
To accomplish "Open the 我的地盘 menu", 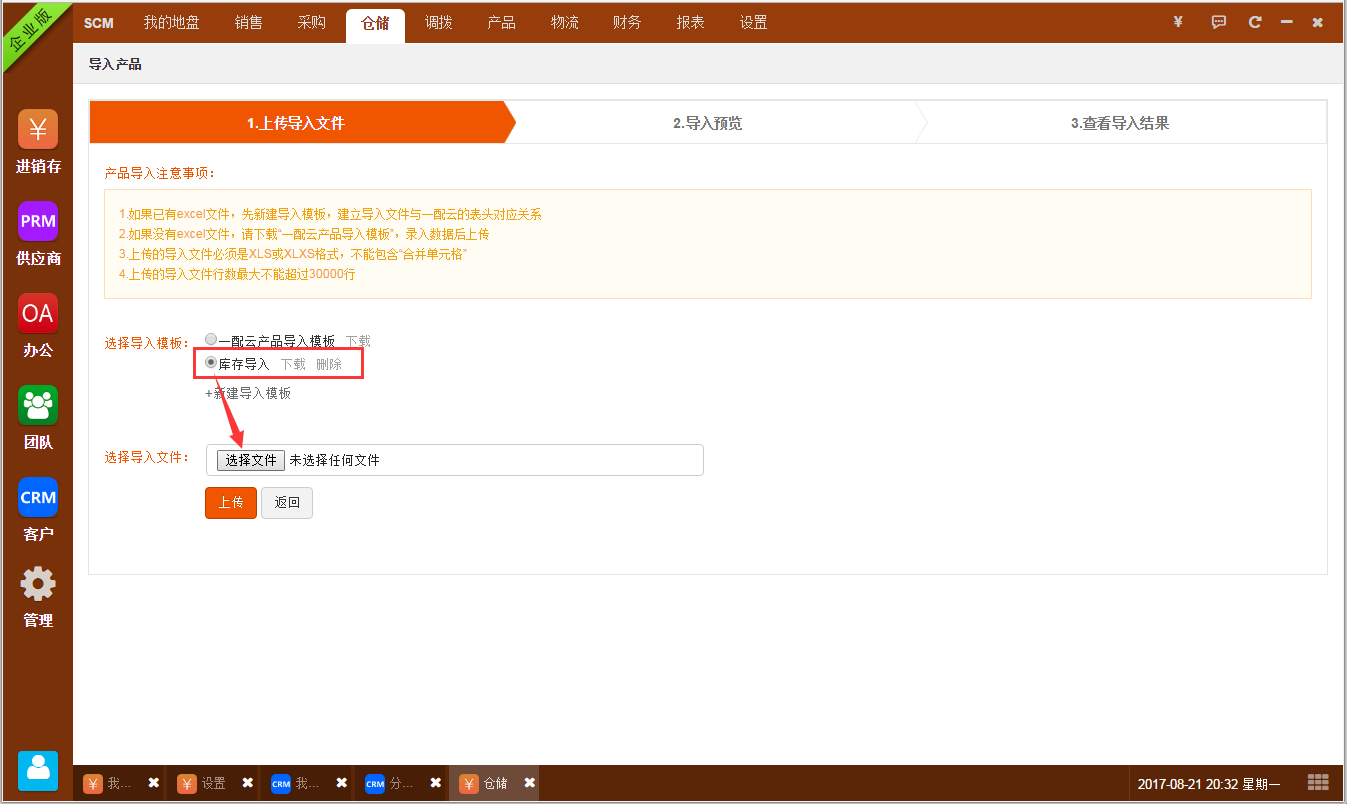I will [x=172, y=22].
